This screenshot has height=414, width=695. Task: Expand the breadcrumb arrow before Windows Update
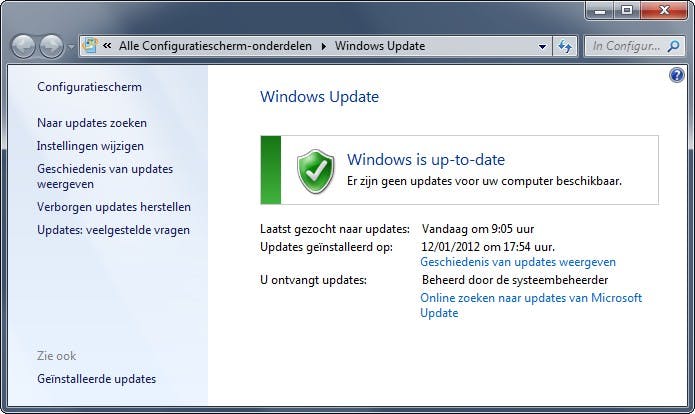point(324,46)
